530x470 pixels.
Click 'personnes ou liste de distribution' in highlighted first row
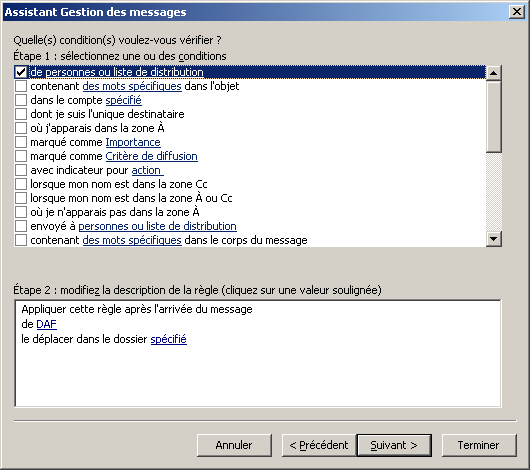coord(124,72)
